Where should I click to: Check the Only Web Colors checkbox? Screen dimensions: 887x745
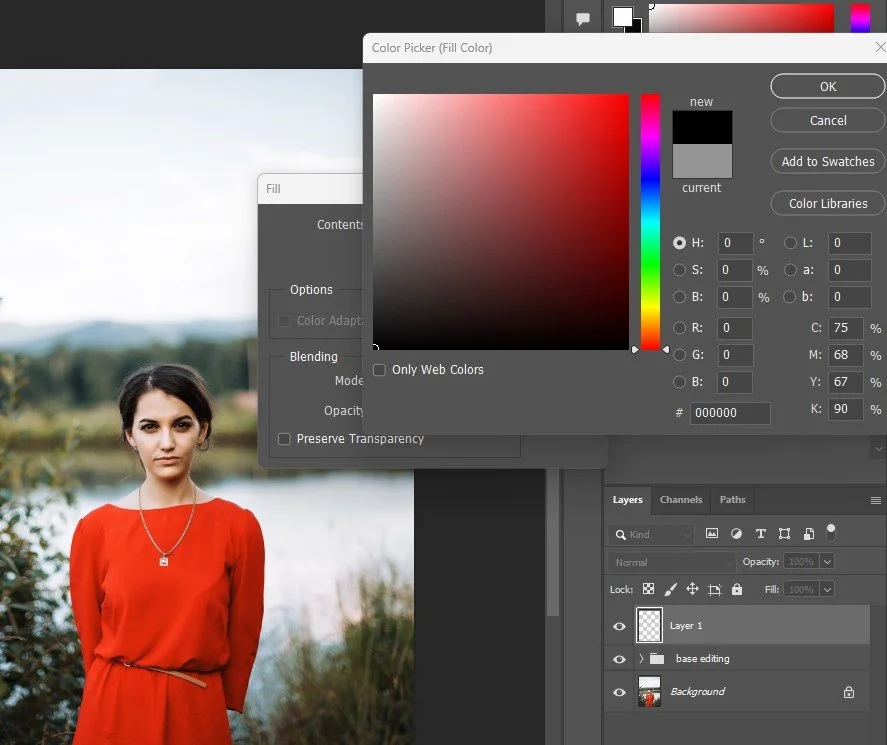click(x=379, y=370)
